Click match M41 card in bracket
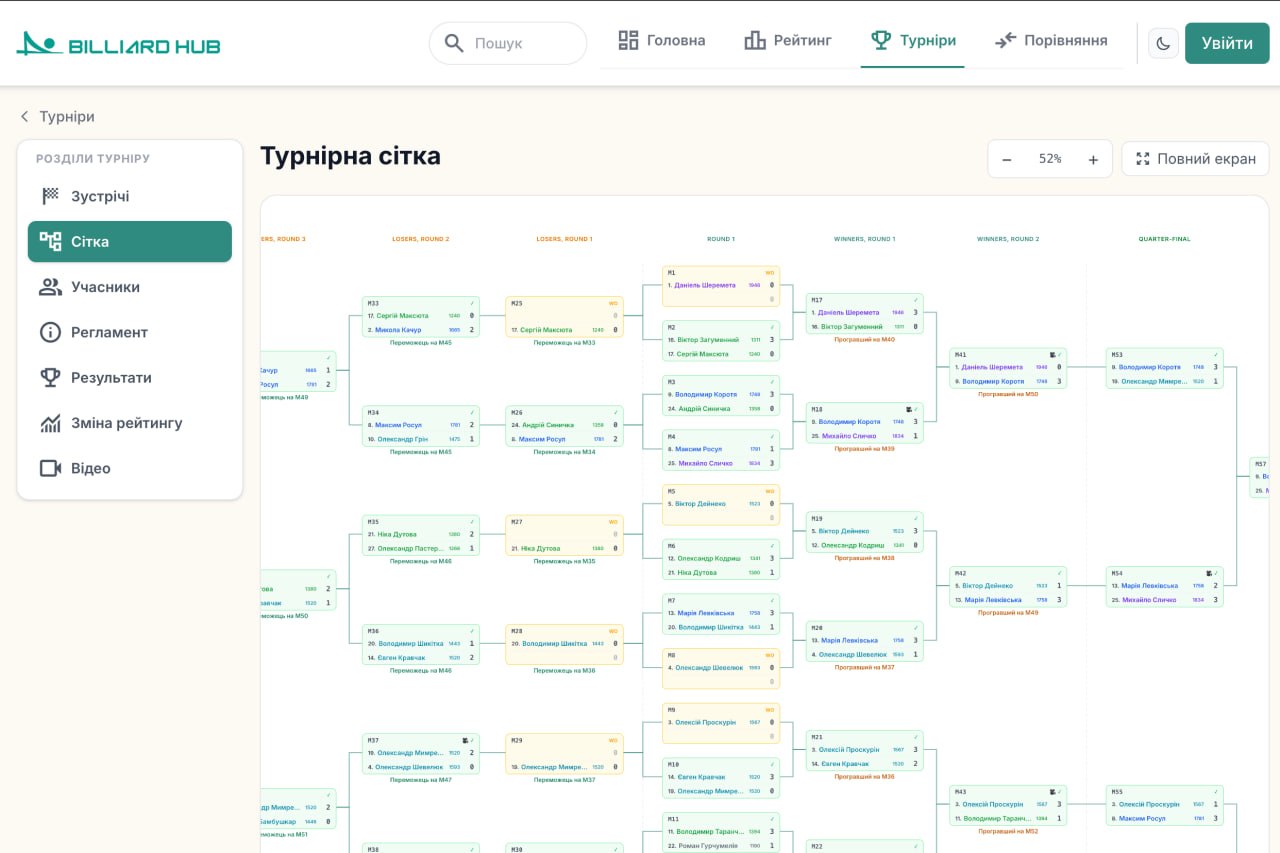The width and height of the screenshot is (1280, 853). pyautogui.click(x=1007, y=368)
